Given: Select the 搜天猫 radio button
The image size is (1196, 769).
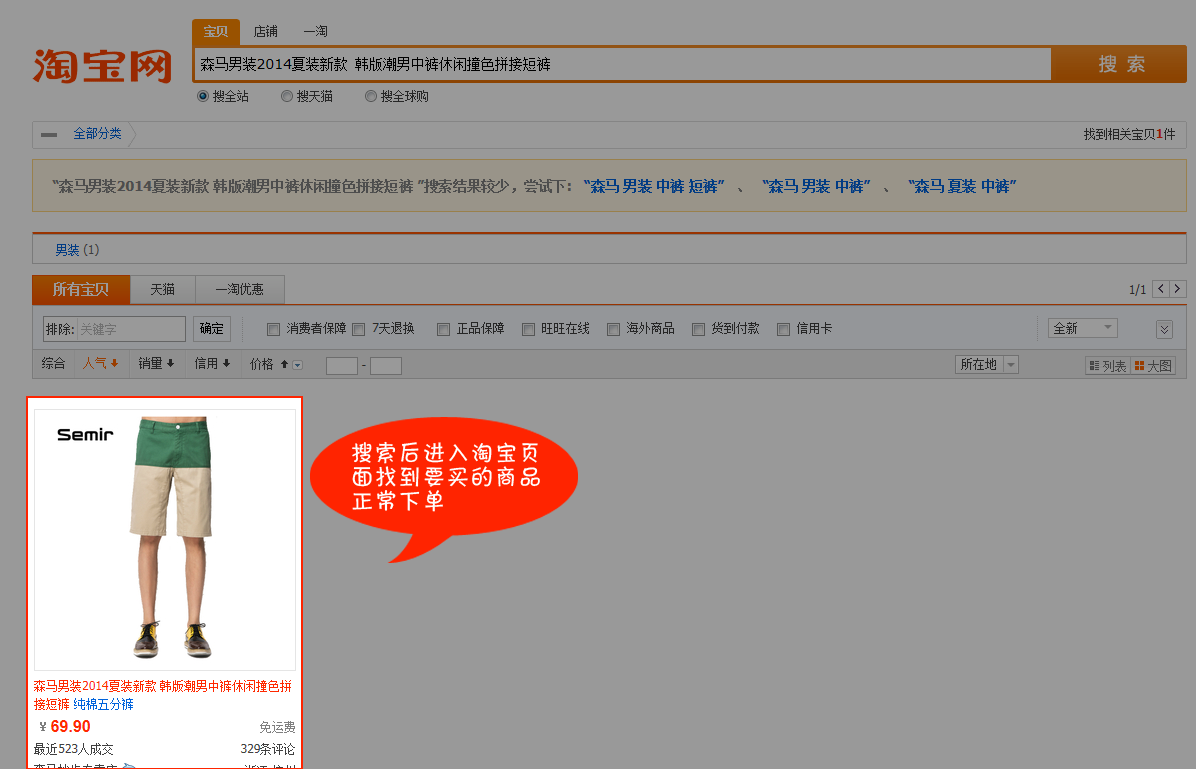Looking at the screenshot, I should (x=287, y=96).
